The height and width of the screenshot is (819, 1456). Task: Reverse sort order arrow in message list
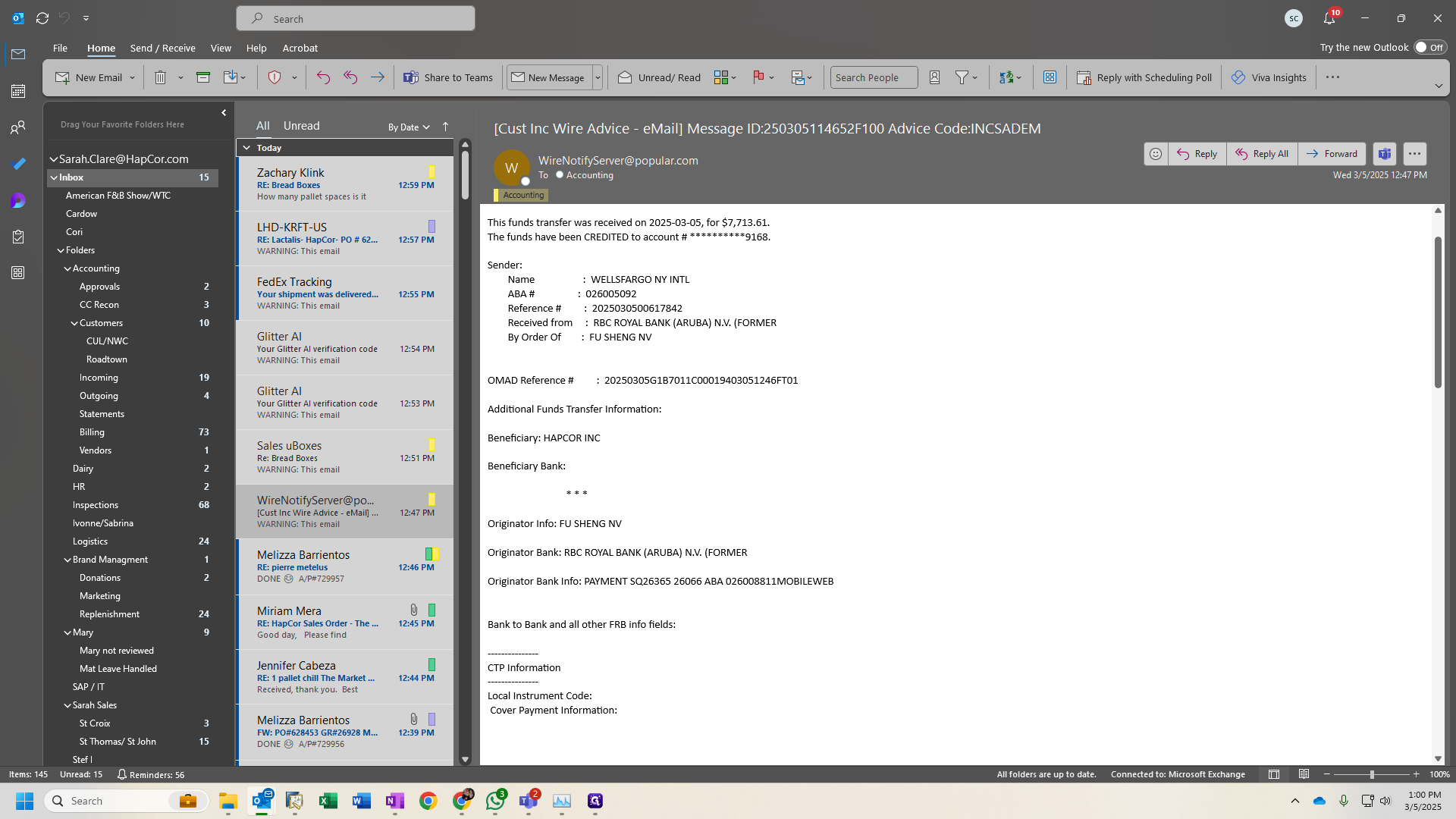point(445,127)
